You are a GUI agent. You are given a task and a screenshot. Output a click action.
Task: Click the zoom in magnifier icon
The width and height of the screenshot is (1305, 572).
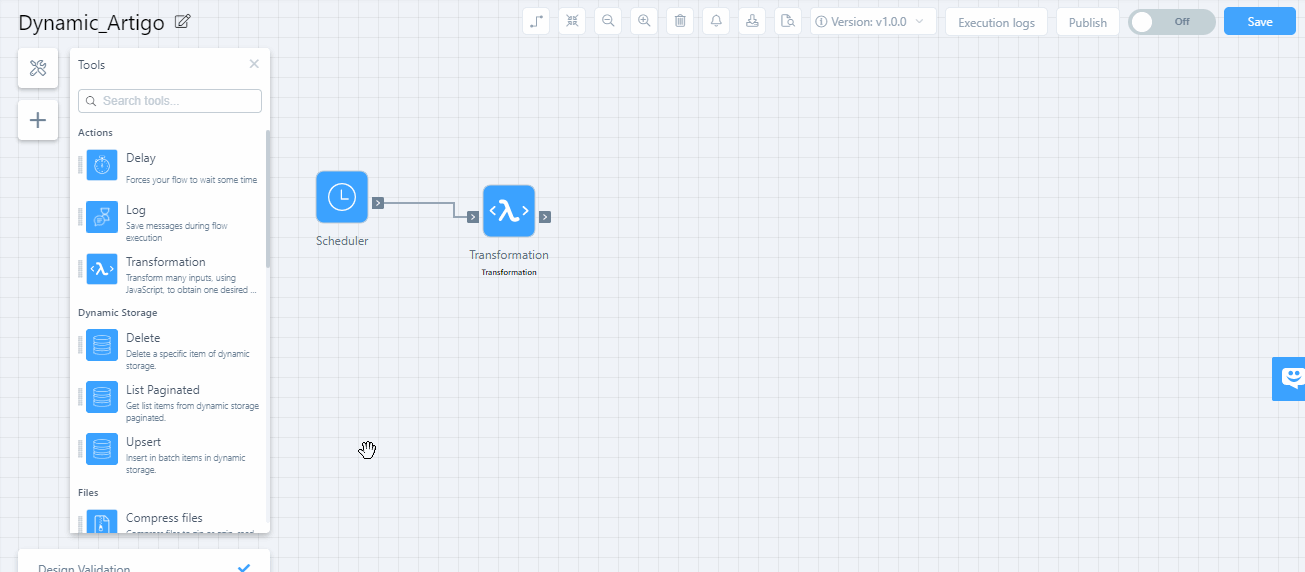[x=644, y=21]
